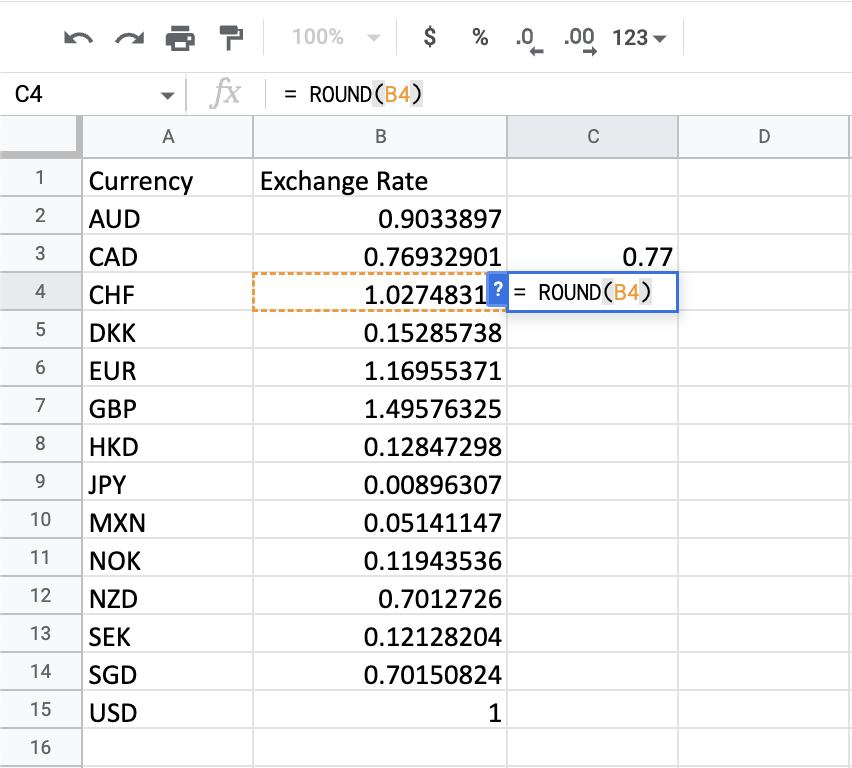
Task: Select the column D header
Action: click(764, 136)
